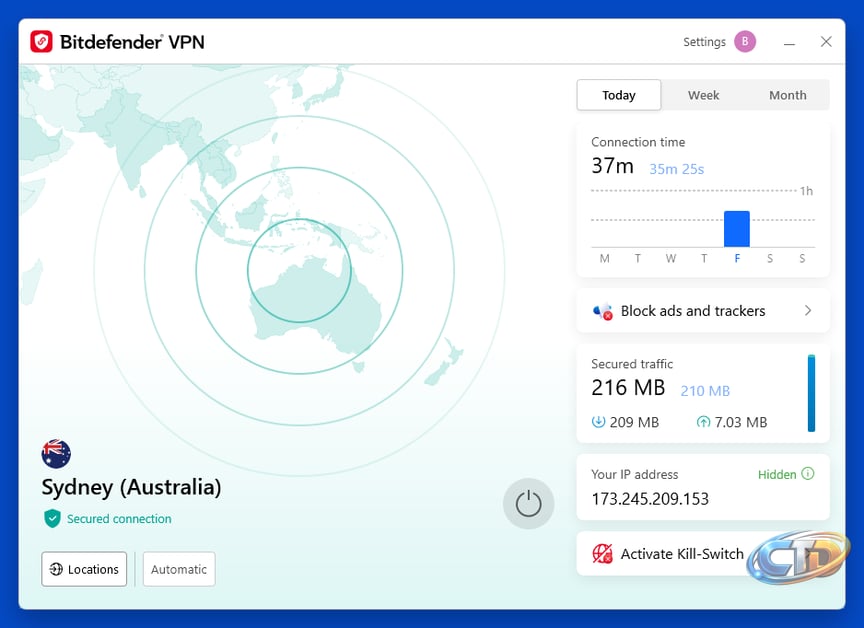Click the 216 MB secured traffic value
This screenshot has width=864, height=628.
pos(628,388)
